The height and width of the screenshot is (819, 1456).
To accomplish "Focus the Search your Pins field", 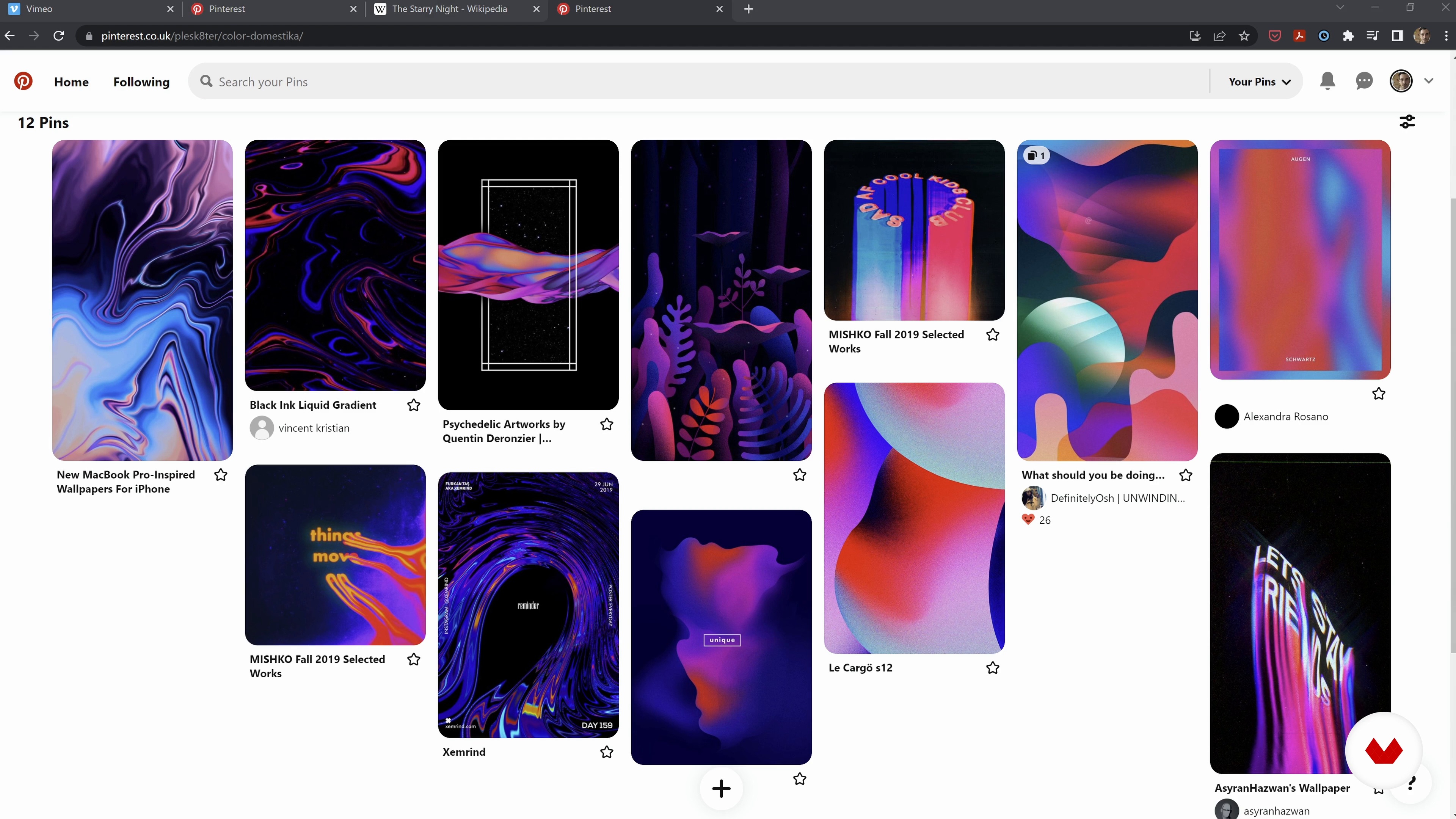I will pyautogui.click(x=698, y=82).
